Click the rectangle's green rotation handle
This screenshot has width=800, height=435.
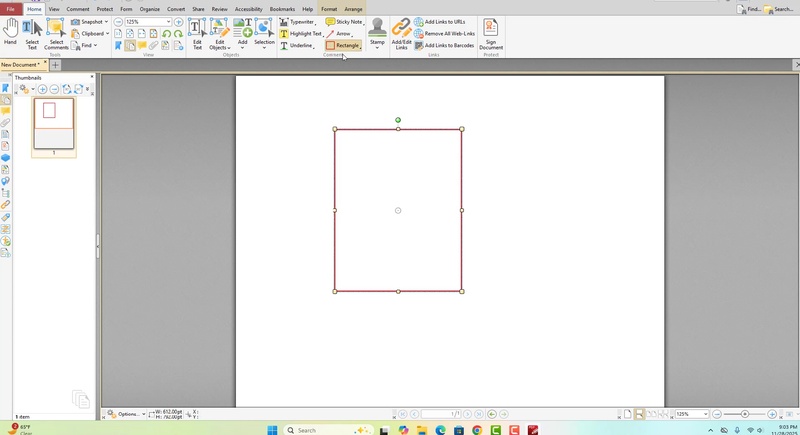coord(398,120)
